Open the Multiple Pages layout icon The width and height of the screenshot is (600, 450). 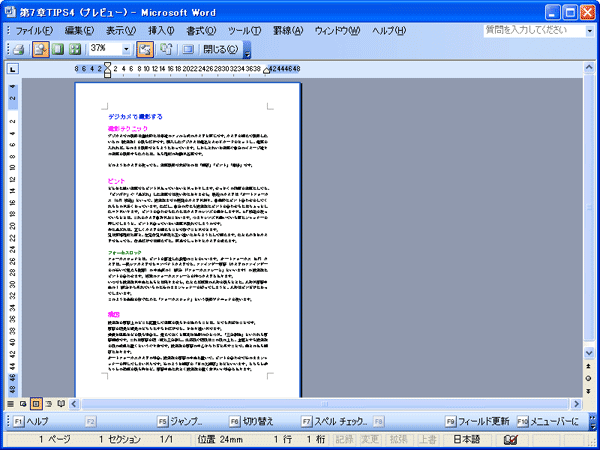(75, 49)
